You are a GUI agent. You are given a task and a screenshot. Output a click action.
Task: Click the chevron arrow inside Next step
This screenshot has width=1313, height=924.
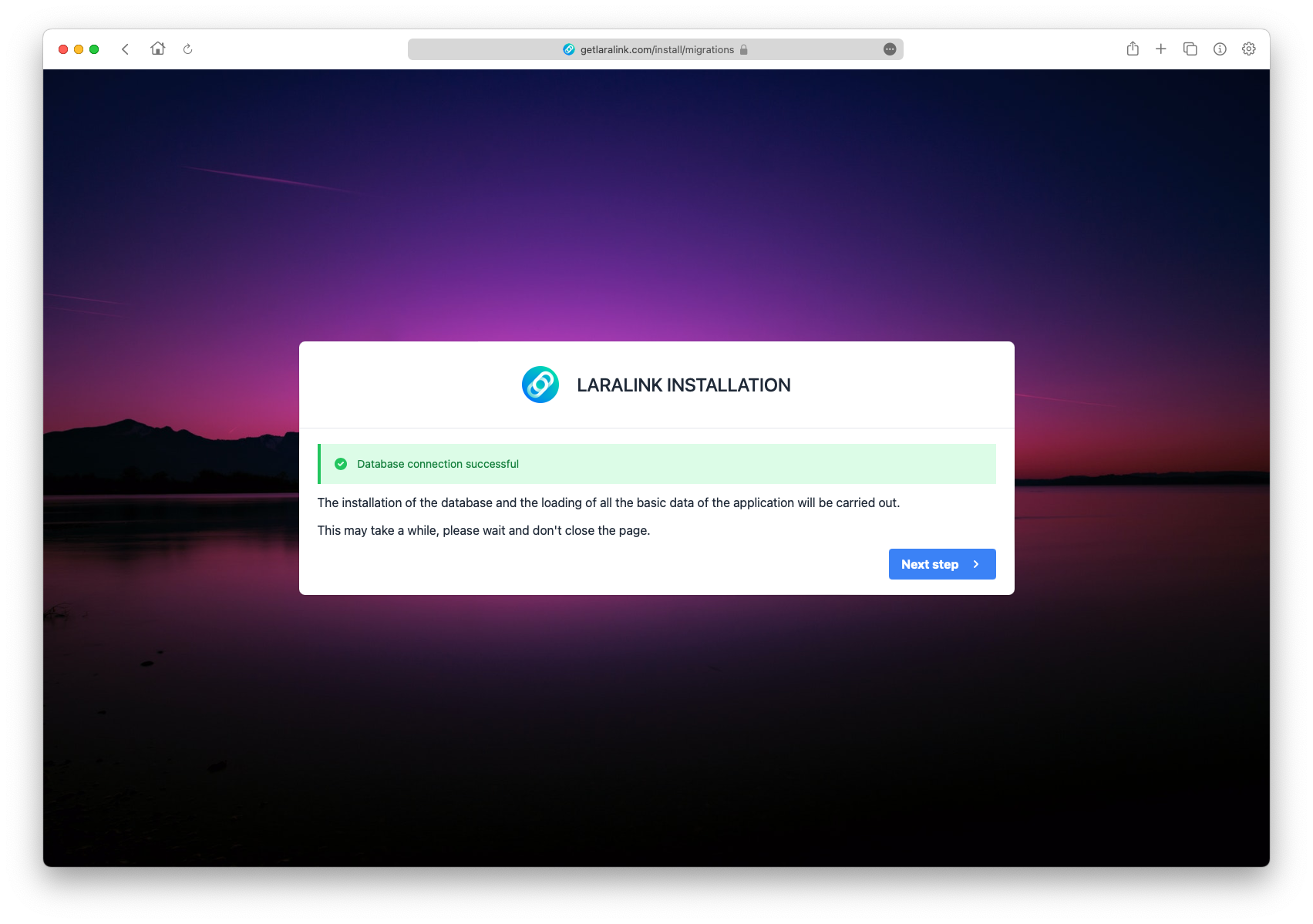pyautogui.click(x=976, y=564)
